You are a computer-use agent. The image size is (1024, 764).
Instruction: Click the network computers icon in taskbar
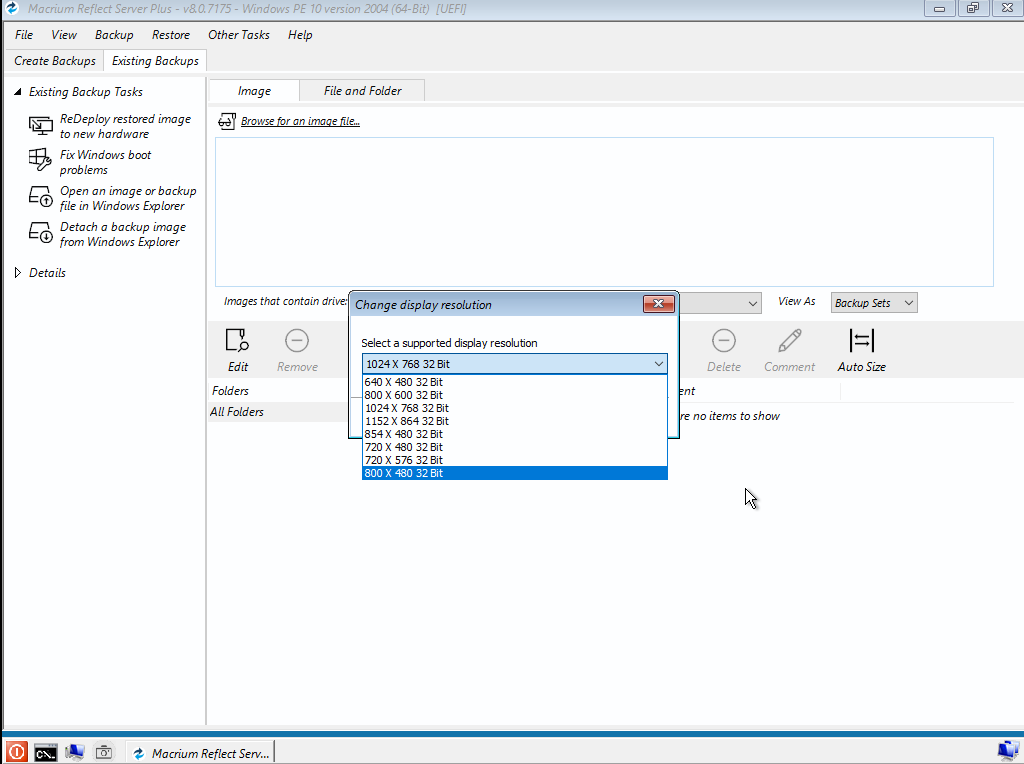pos(75,752)
